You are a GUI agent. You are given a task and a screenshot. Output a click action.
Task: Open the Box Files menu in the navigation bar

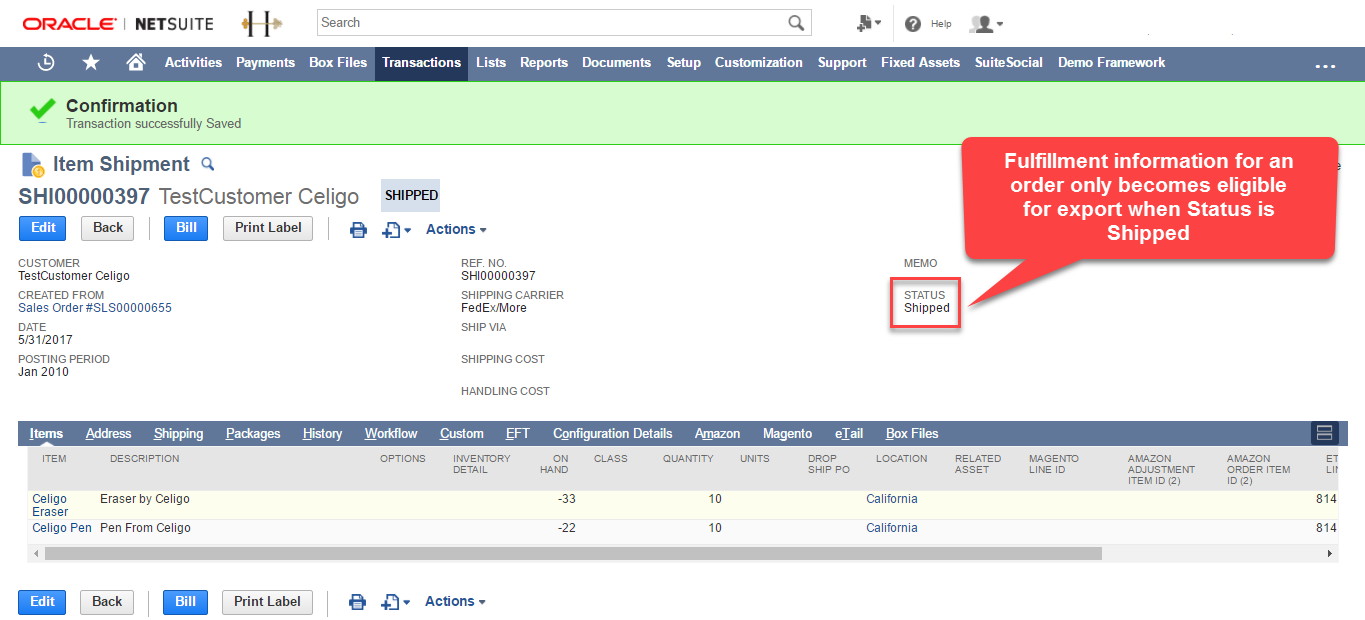pyautogui.click(x=338, y=62)
